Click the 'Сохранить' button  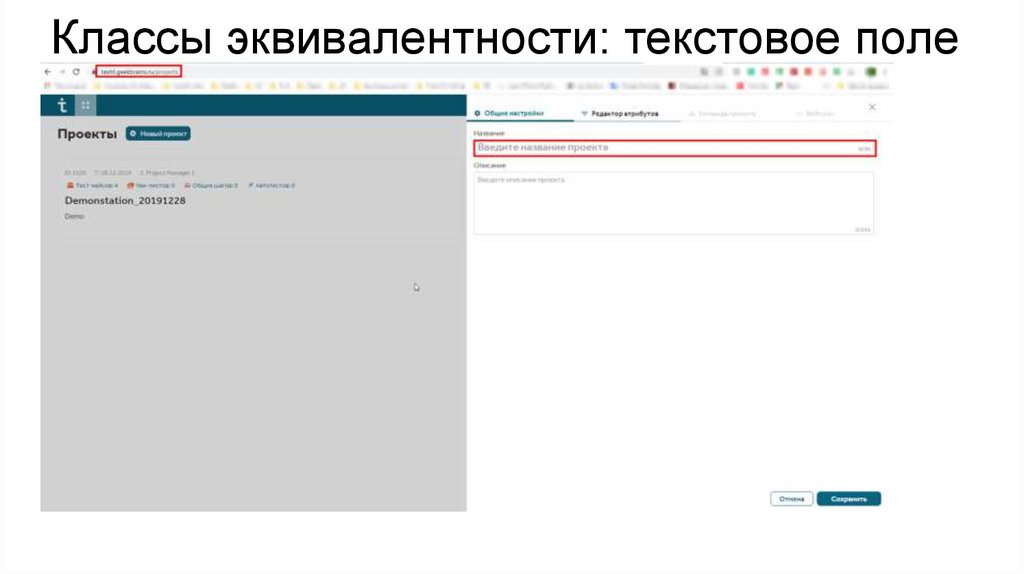click(x=848, y=499)
